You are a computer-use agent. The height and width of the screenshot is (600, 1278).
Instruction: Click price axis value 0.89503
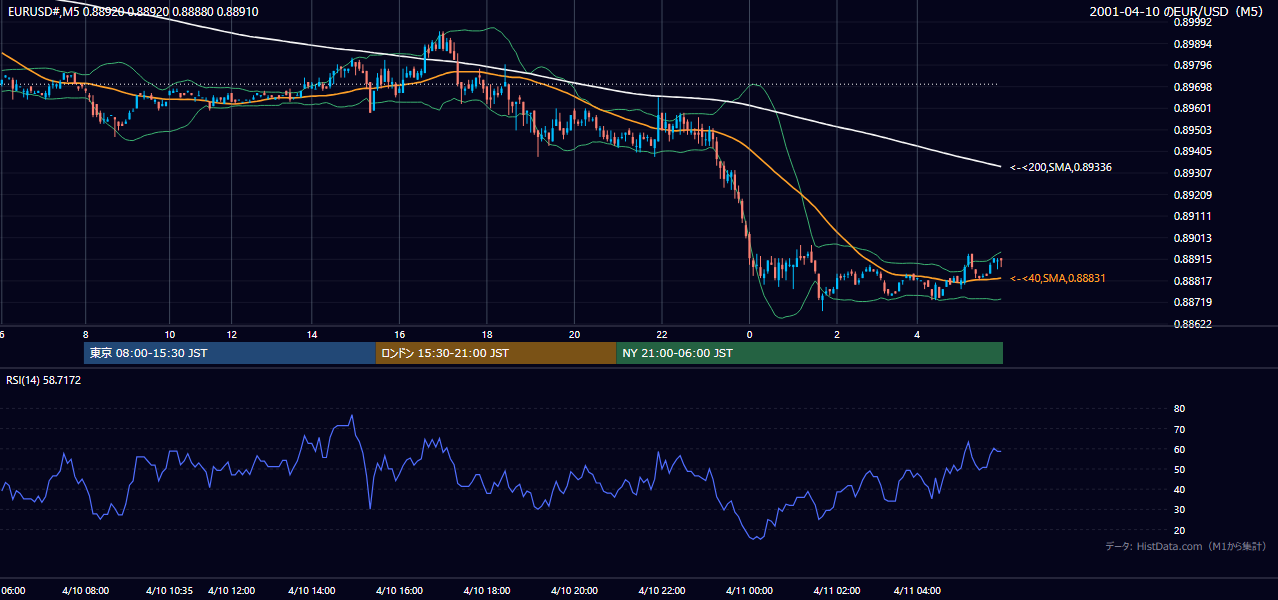tap(1193, 130)
